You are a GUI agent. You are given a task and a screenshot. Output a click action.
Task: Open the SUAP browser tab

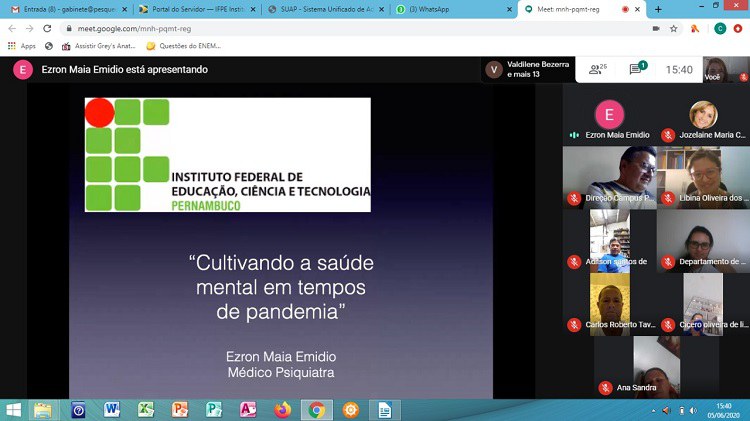(x=325, y=9)
